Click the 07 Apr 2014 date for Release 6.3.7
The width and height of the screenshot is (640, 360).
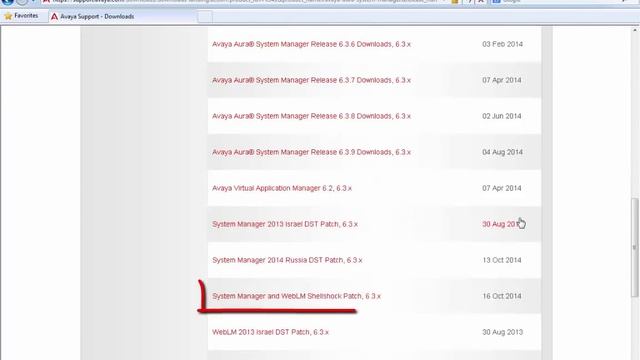coord(502,80)
